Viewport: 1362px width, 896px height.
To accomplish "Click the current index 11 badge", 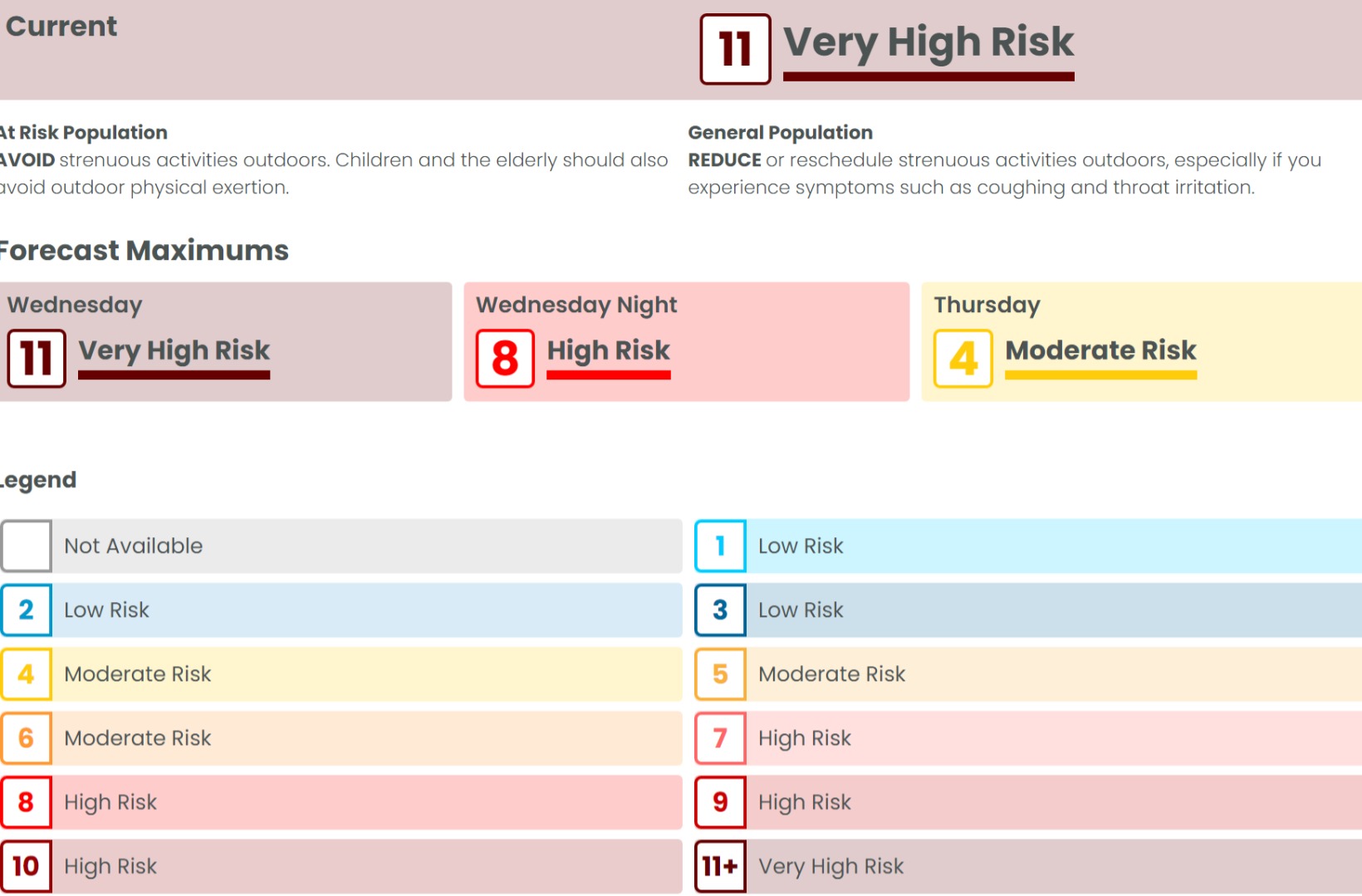I will pyautogui.click(x=735, y=49).
